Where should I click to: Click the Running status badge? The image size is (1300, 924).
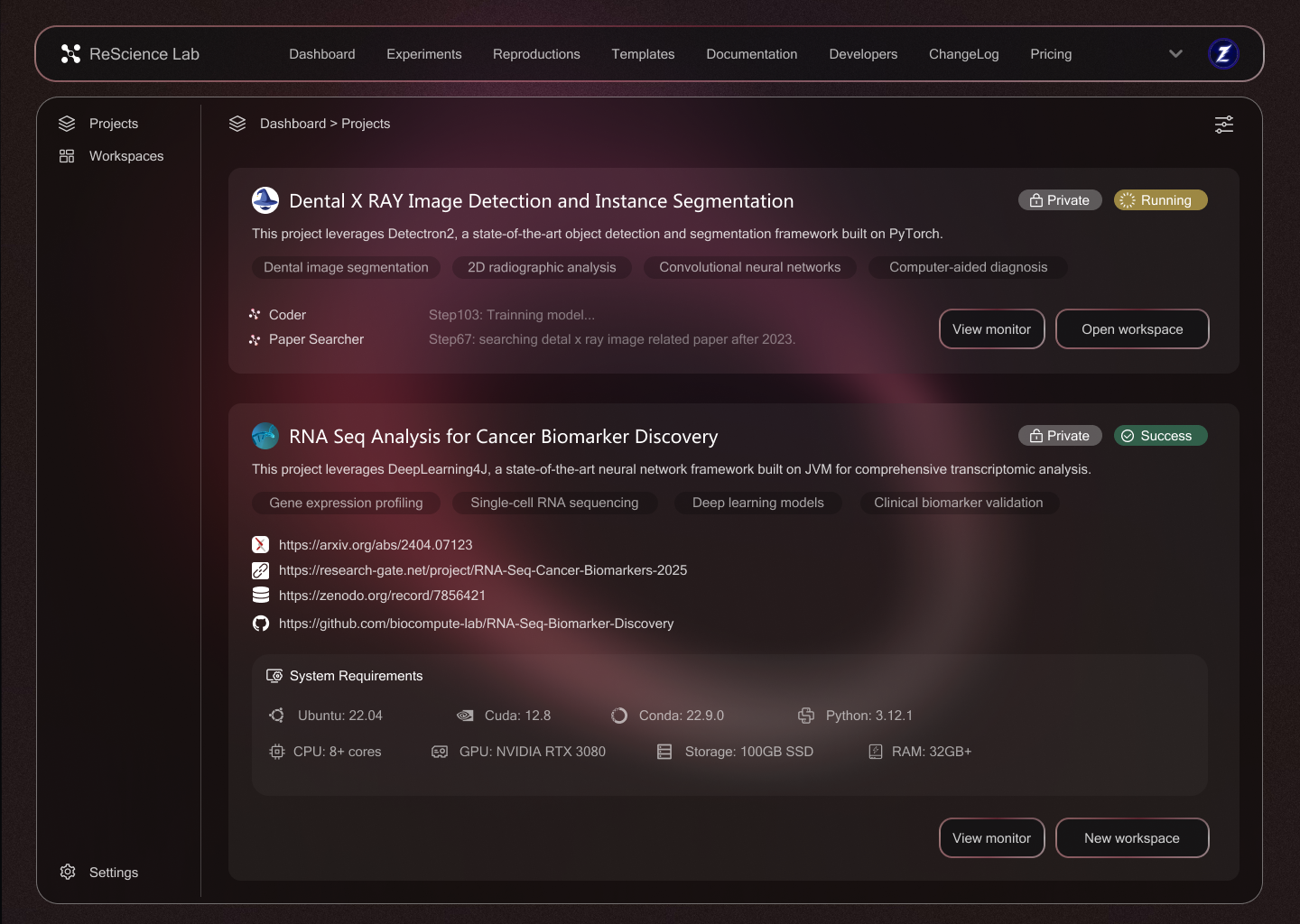1160,200
